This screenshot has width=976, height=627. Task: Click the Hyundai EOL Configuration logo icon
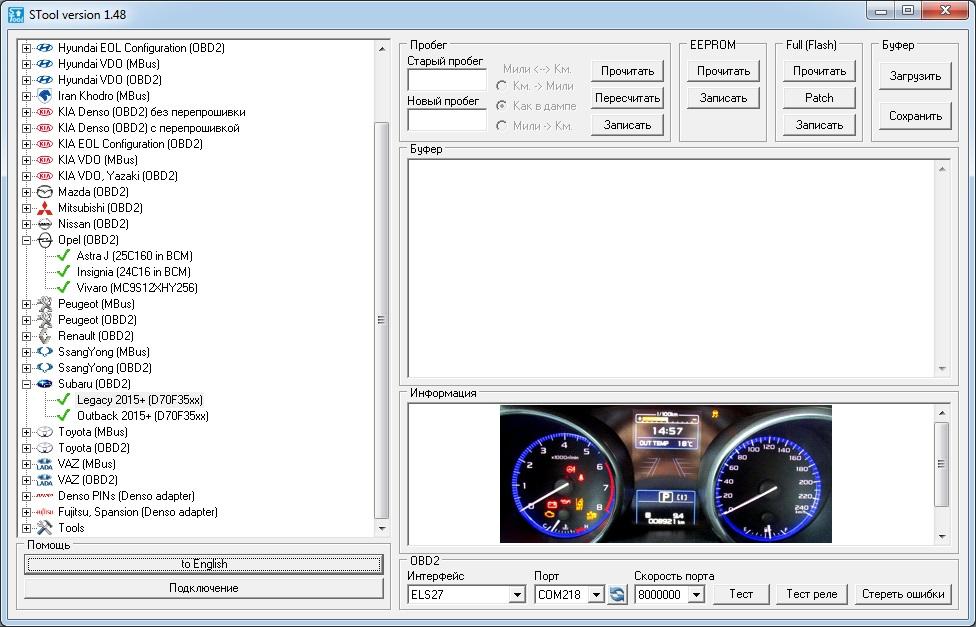[x=44, y=48]
